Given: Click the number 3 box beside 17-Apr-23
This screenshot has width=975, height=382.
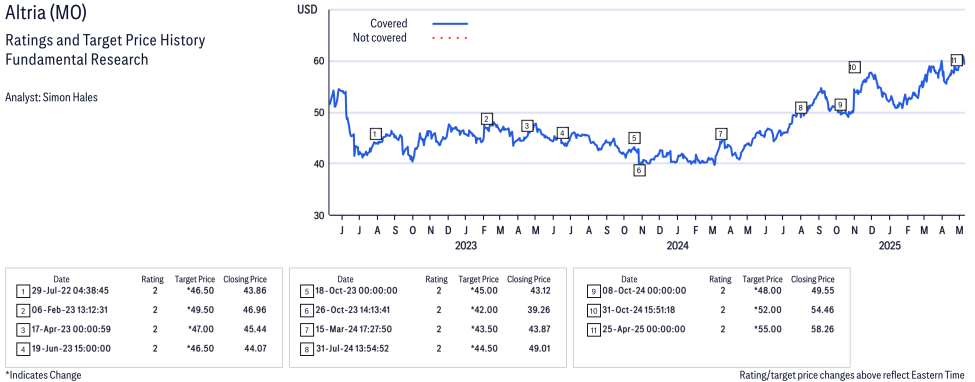Looking at the screenshot, I should (x=22, y=329).
